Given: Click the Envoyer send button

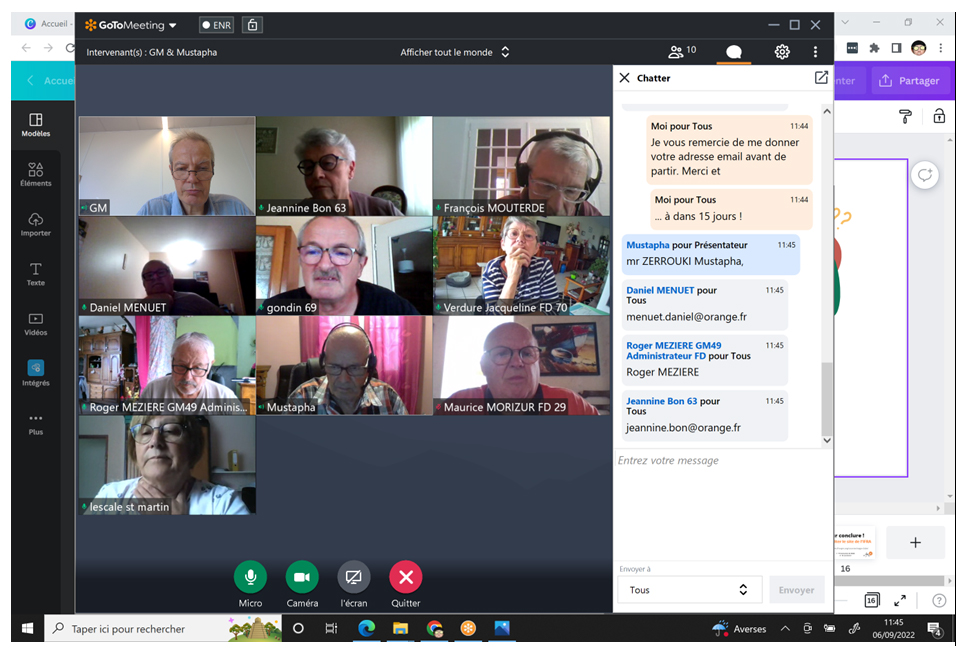Looking at the screenshot, I should pyautogui.click(x=796, y=590).
